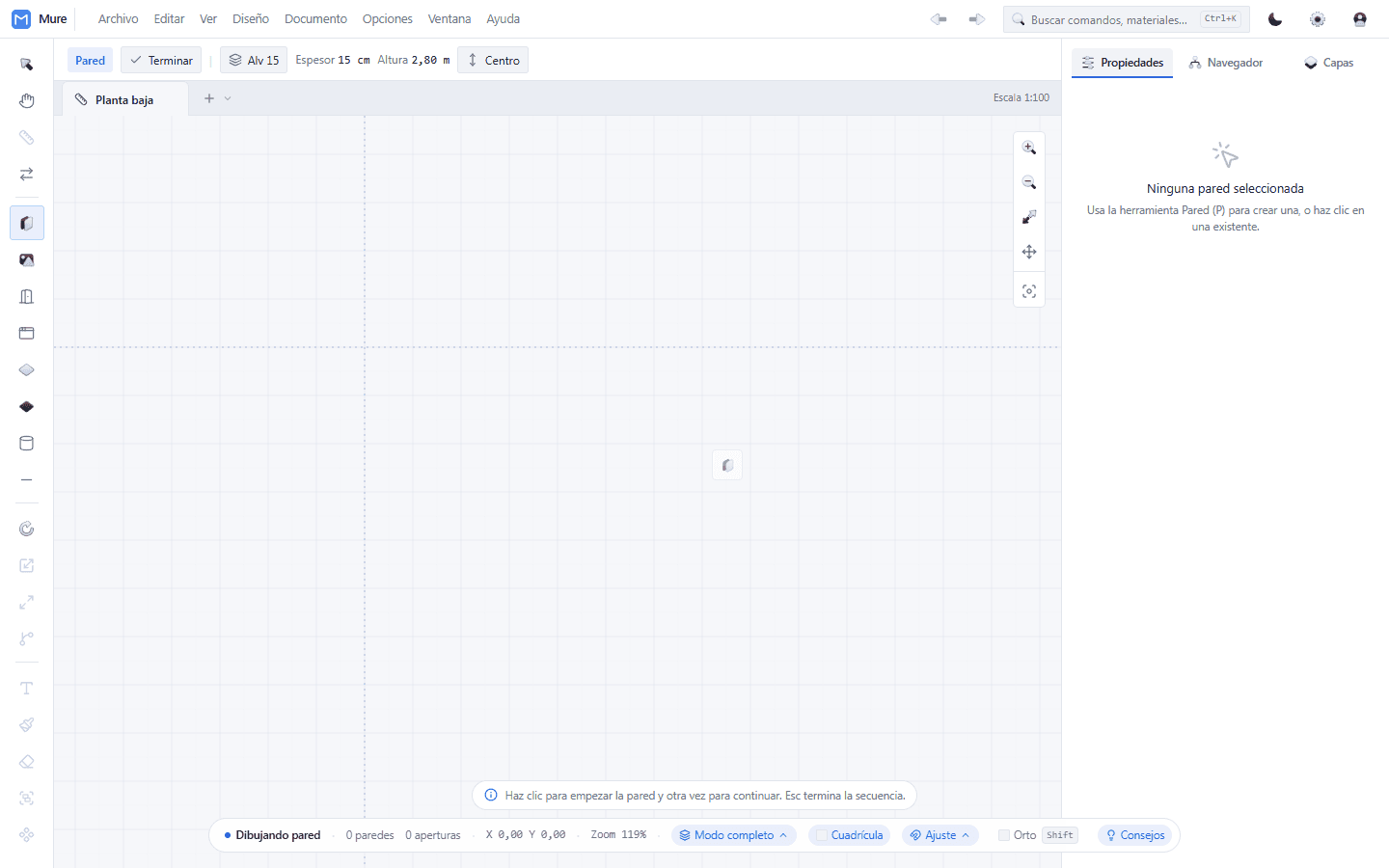Click the Consejos tips button
The image size is (1389, 868).
coord(1135,835)
